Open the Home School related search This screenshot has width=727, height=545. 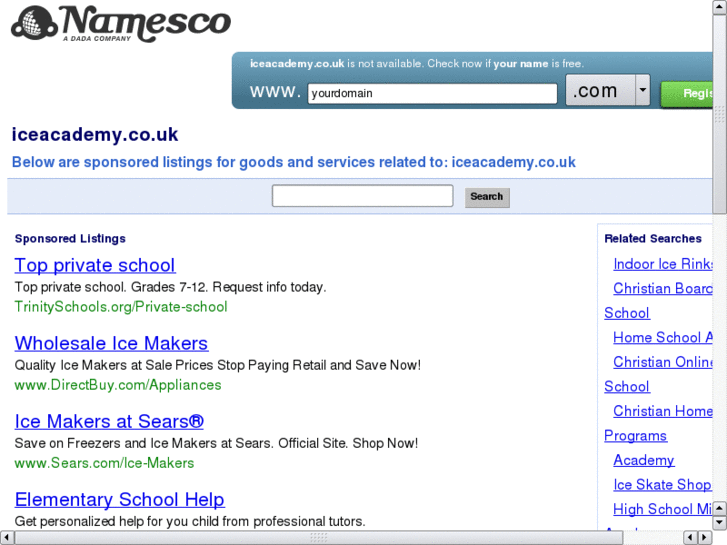pyautogui.click(x=663, y=338)
